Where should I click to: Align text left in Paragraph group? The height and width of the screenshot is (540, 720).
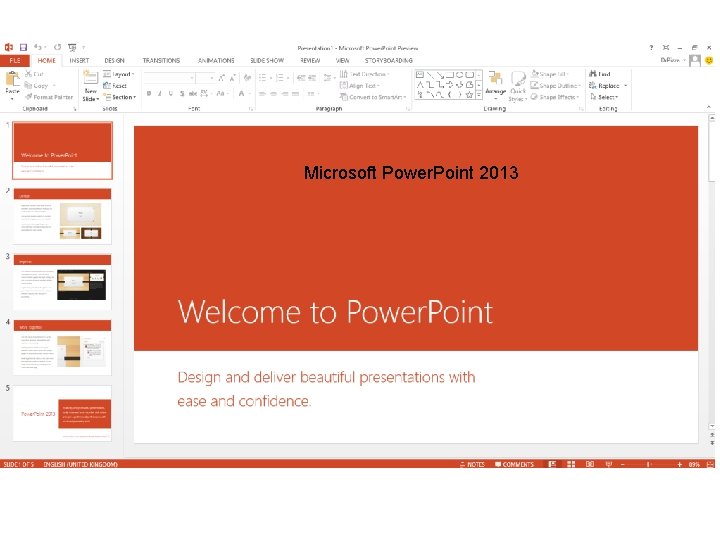262,94
